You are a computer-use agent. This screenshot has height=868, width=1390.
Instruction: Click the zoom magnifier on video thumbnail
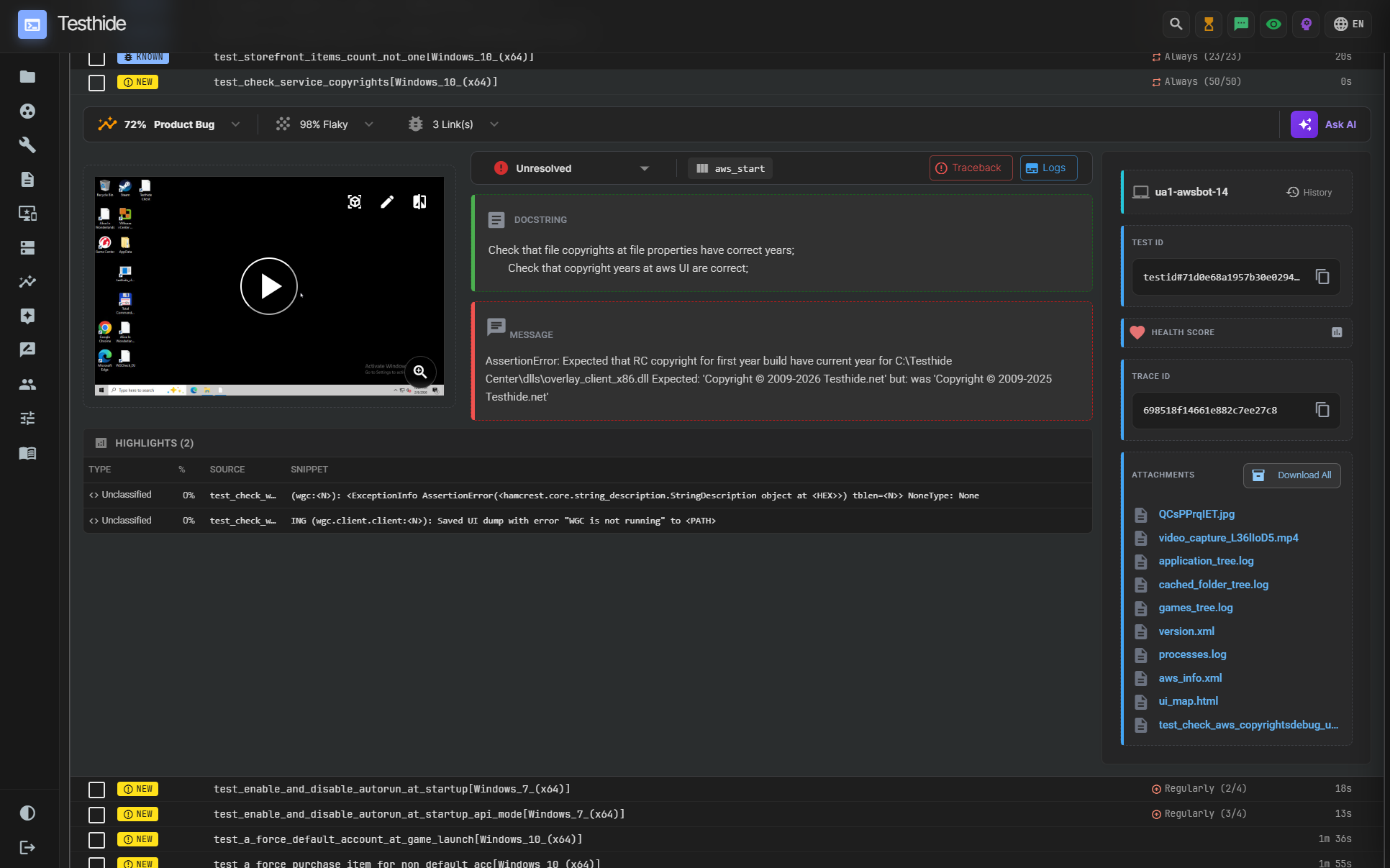pyautogui.click(x=420, y=372)
